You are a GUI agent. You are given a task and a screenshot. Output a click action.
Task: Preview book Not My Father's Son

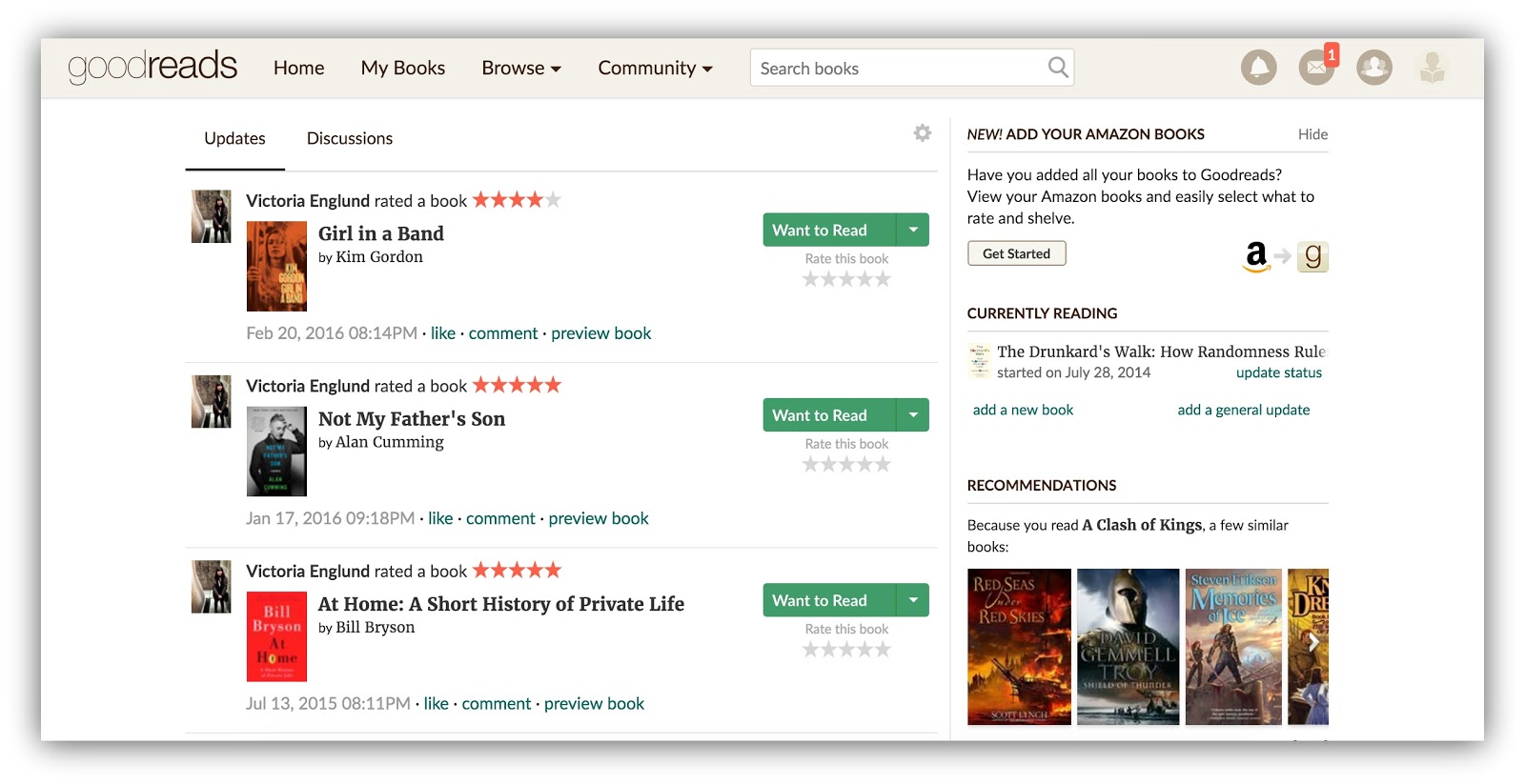599,518
